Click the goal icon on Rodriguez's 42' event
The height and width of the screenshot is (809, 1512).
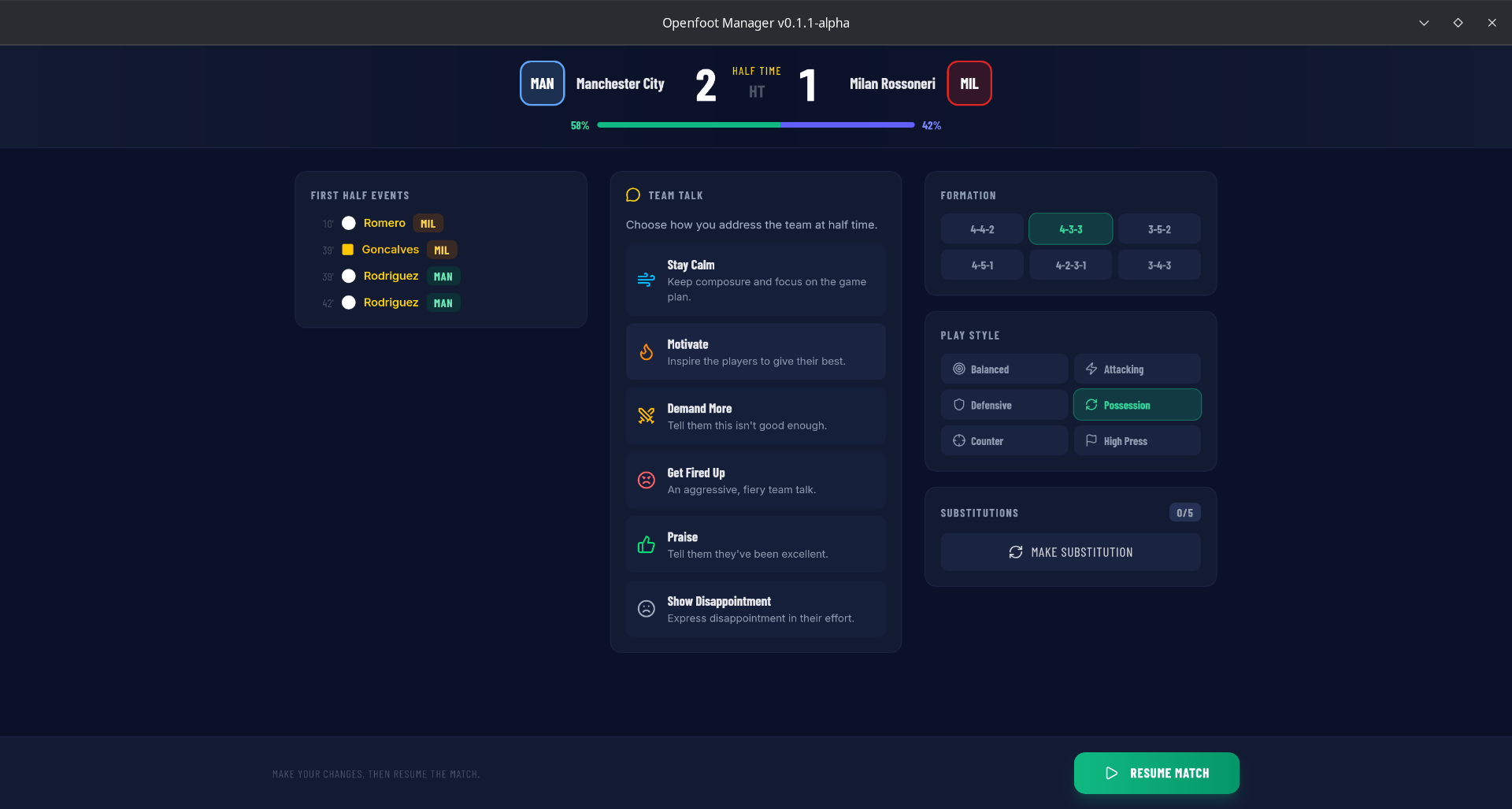349,302
